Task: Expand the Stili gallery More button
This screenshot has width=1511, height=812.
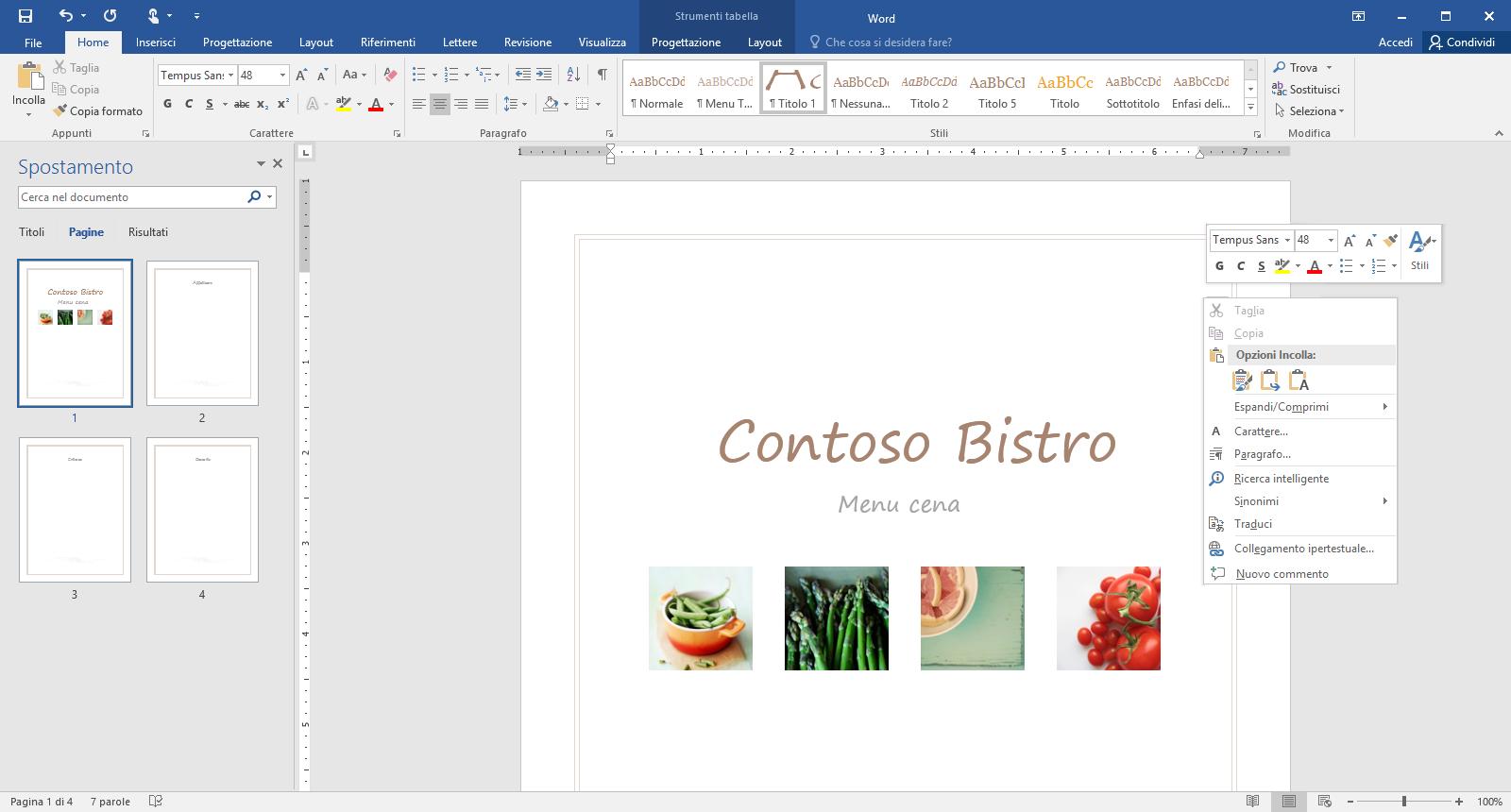Action: 1251,108
